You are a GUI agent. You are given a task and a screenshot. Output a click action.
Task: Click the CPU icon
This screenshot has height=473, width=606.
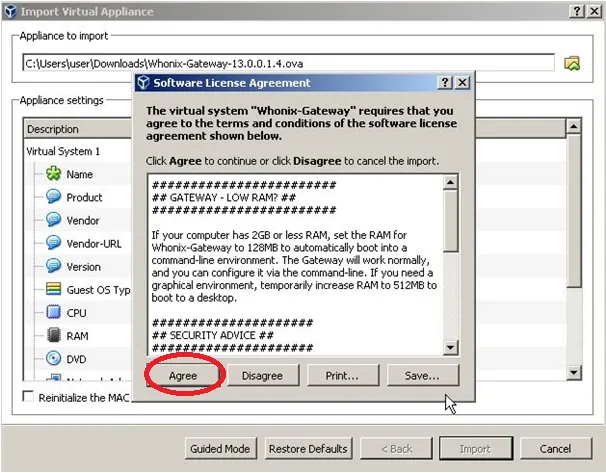(53, 312)
